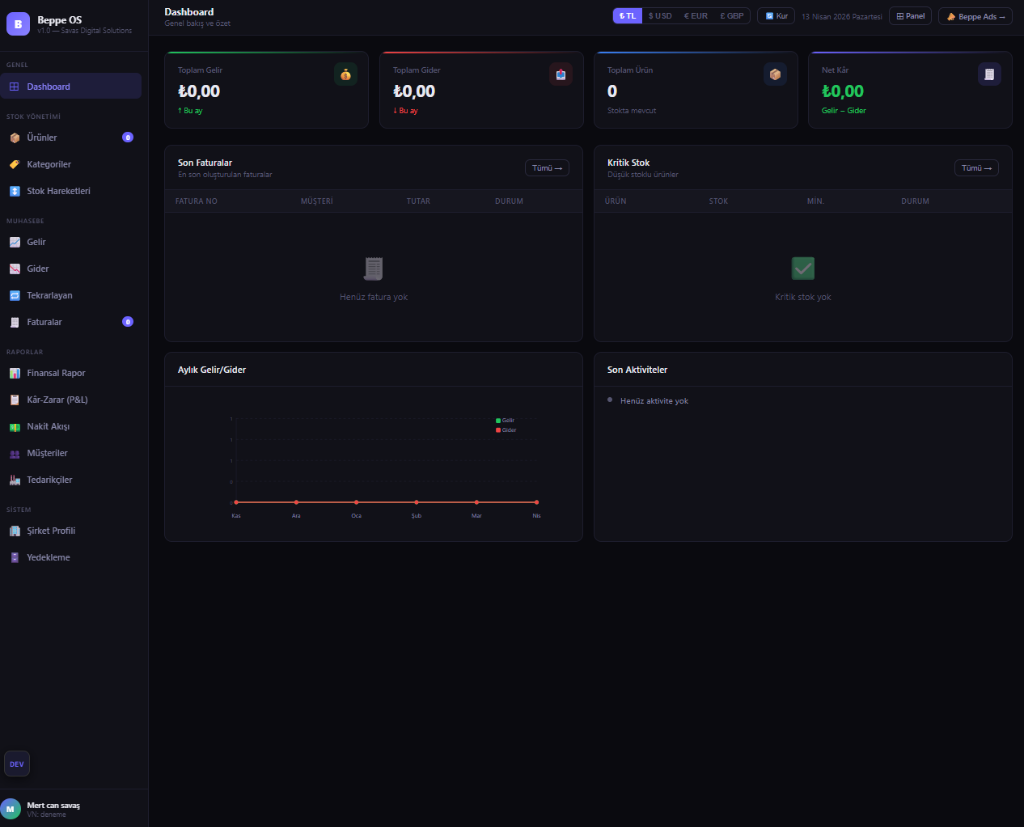Expand all items via Kritik Stok Tümü
The image size is (1024, 827).
coord(976,168)
